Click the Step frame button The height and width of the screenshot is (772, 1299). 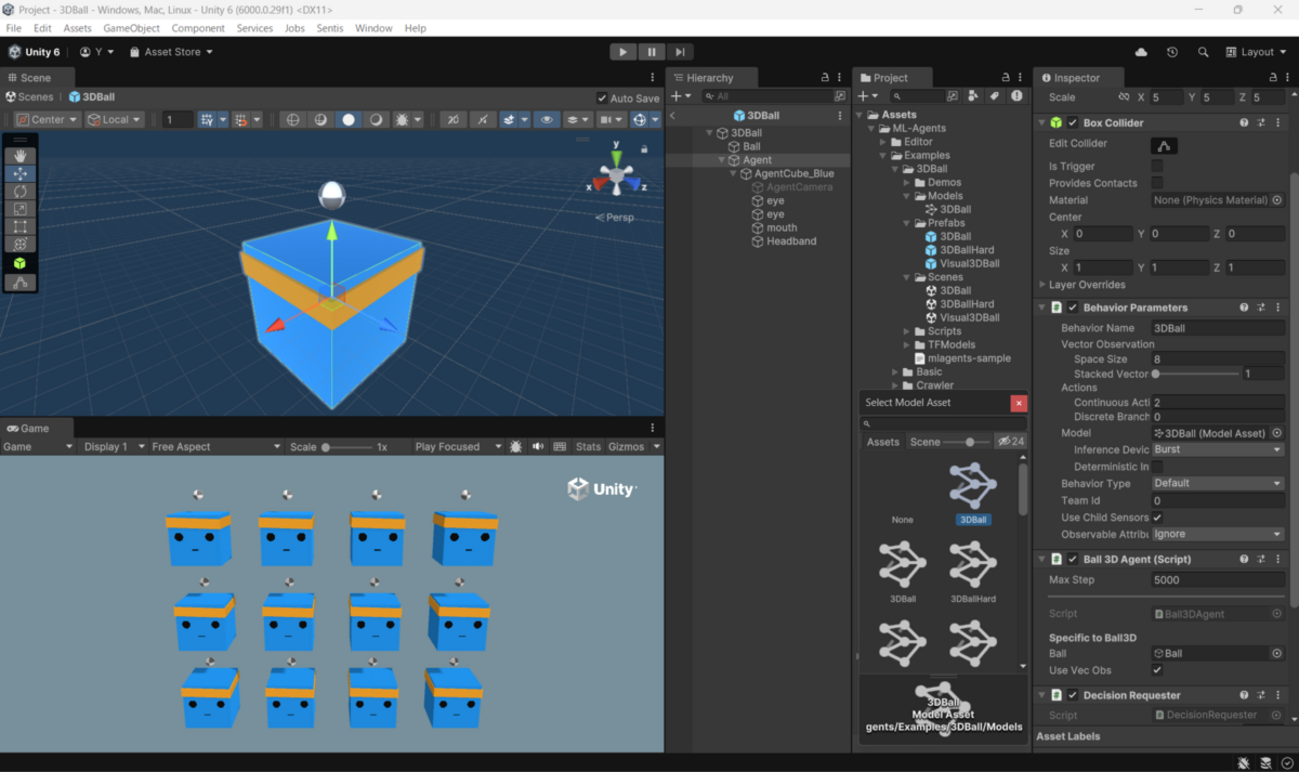[x=680, y=52]
